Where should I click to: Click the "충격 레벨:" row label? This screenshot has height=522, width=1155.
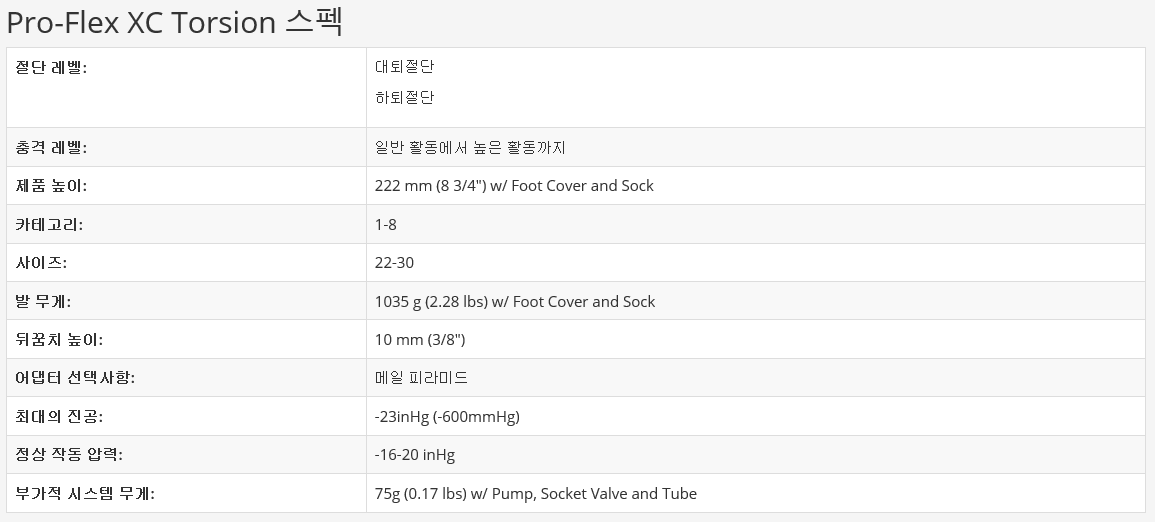coord(51,147)
